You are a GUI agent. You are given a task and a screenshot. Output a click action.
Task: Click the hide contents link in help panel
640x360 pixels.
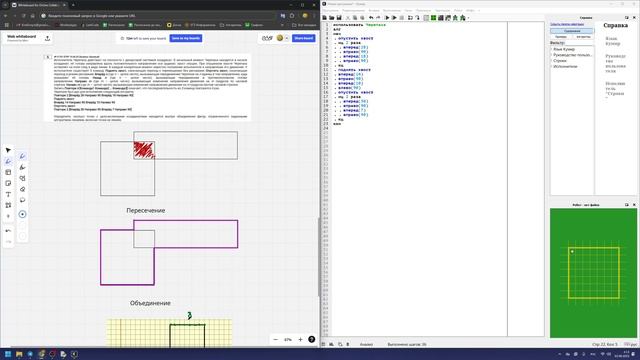pos(567,24)
